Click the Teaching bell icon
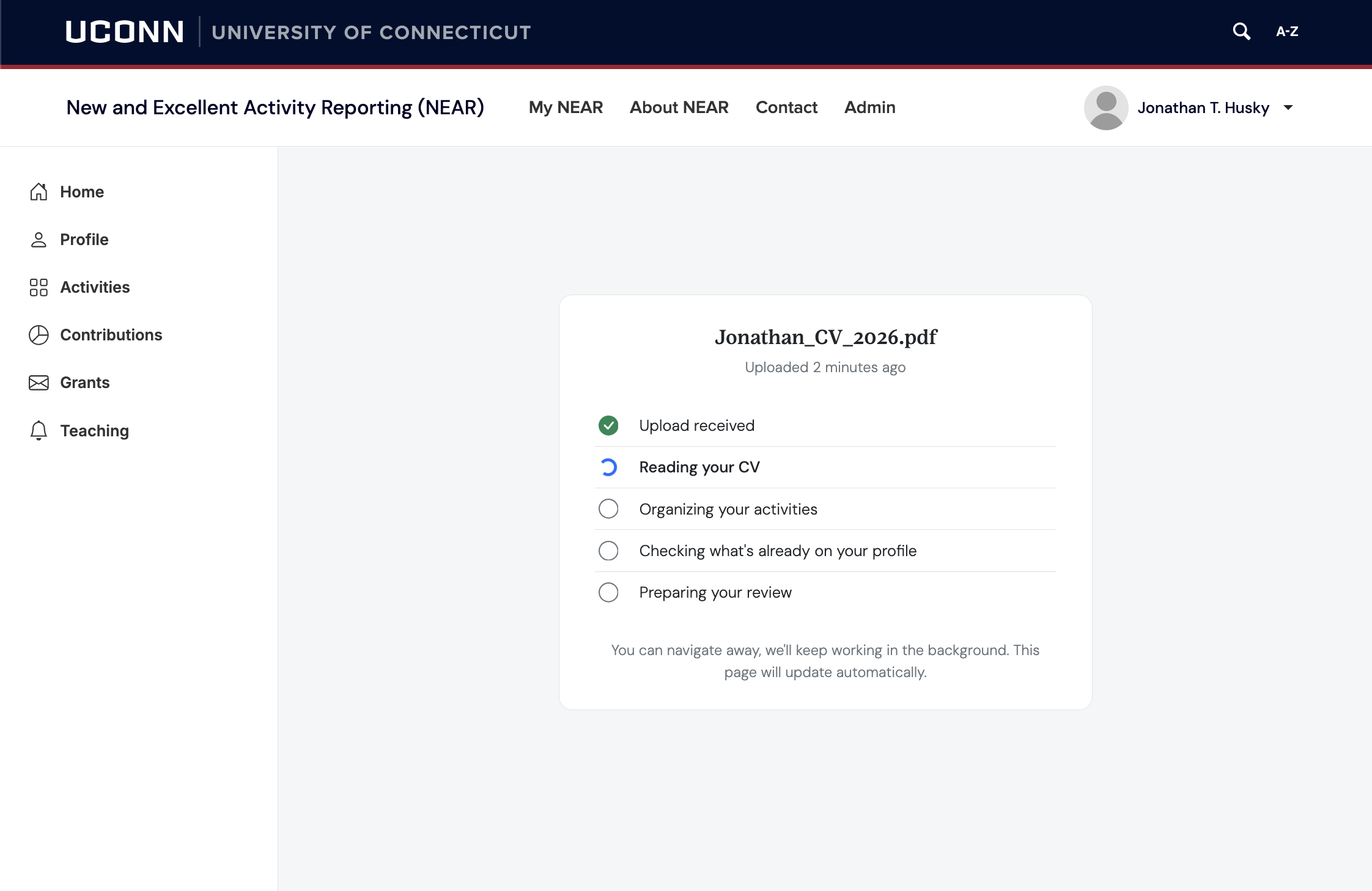 pos(39,430)
